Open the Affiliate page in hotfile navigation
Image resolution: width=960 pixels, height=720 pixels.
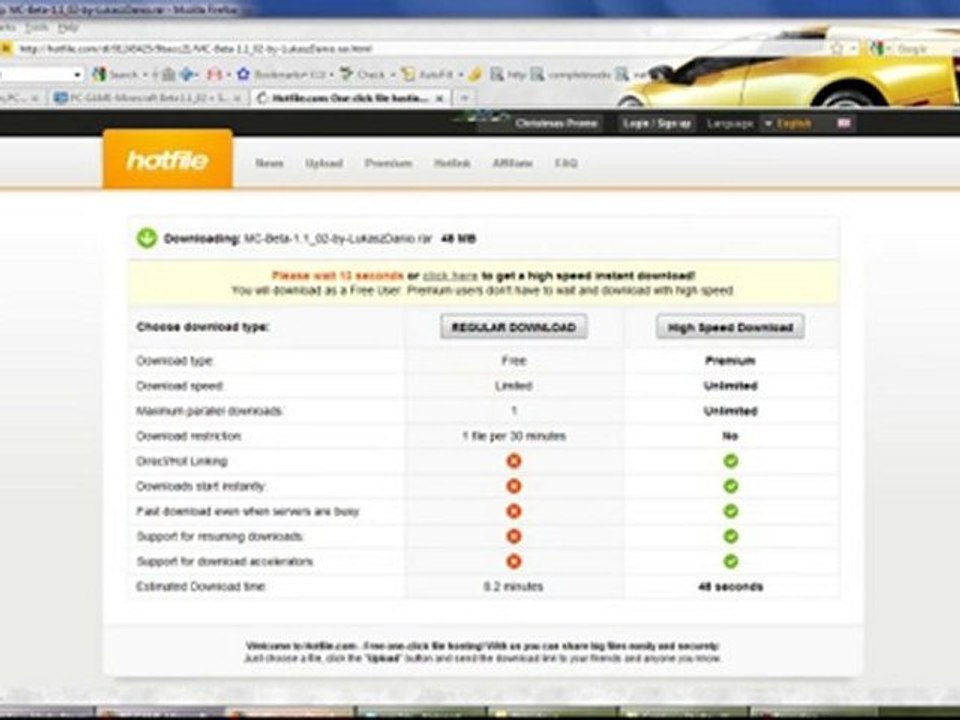512,163
